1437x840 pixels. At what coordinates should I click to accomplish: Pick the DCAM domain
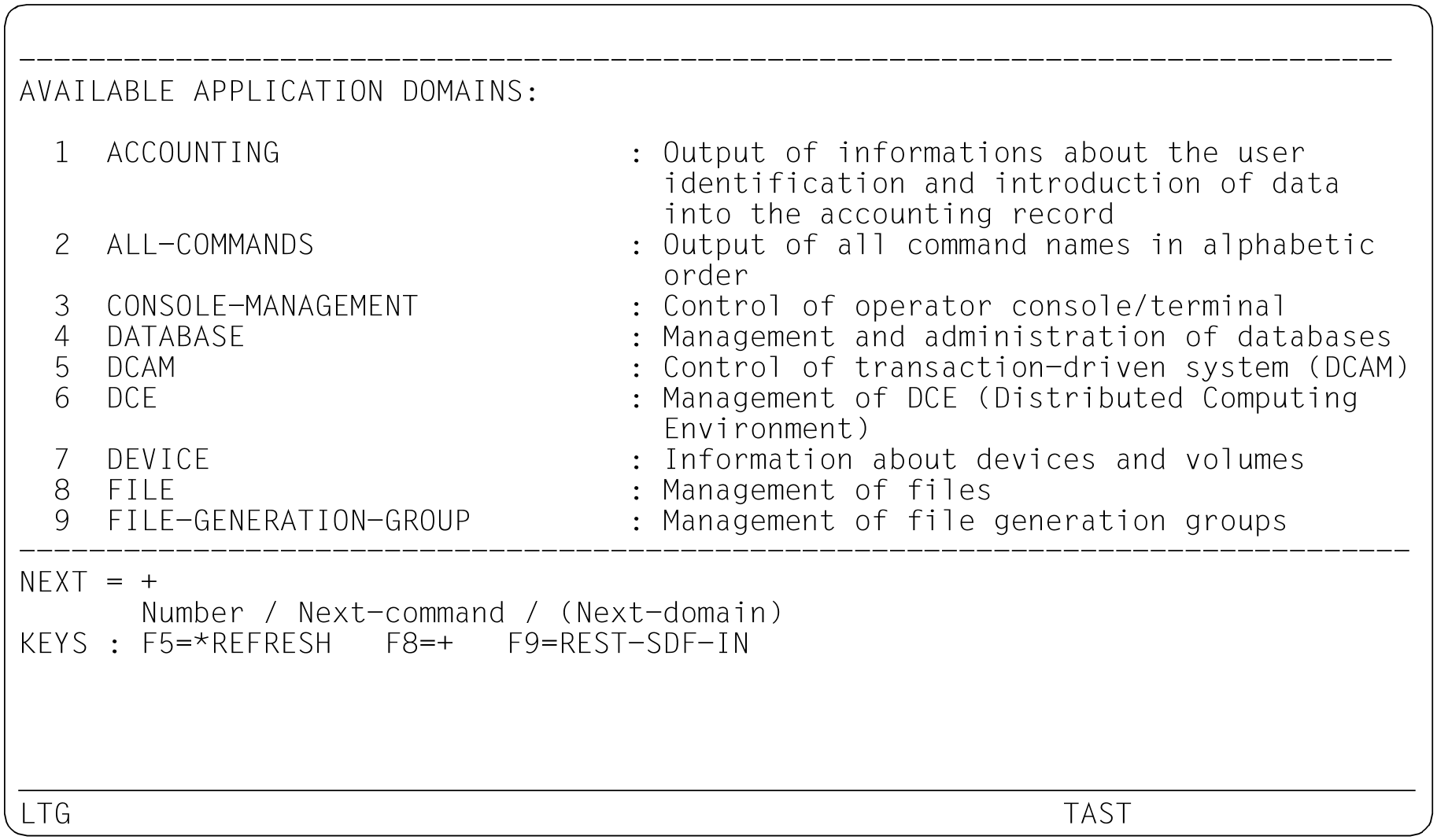pos(141,367)
